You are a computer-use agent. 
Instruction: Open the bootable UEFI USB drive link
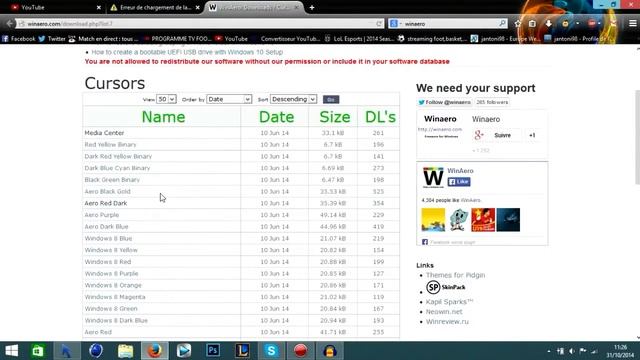187,52
